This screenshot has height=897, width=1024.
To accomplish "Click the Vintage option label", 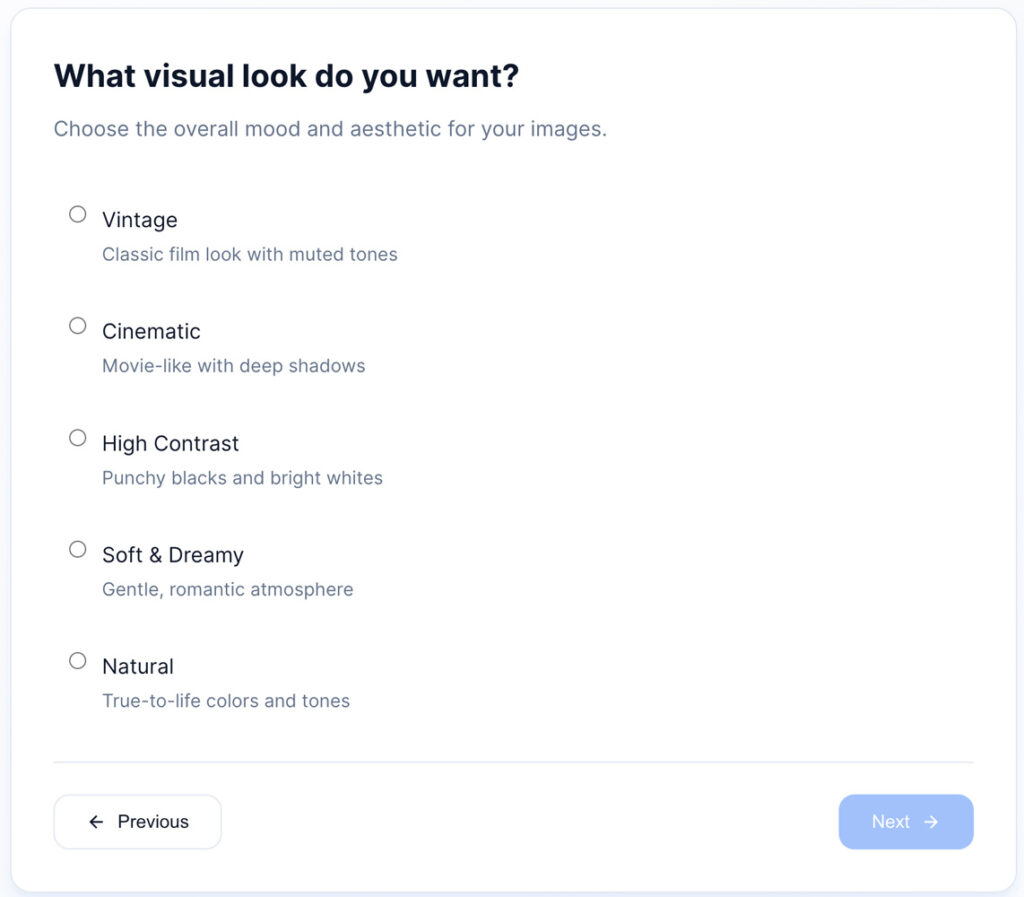I will (x=140, y=220).
